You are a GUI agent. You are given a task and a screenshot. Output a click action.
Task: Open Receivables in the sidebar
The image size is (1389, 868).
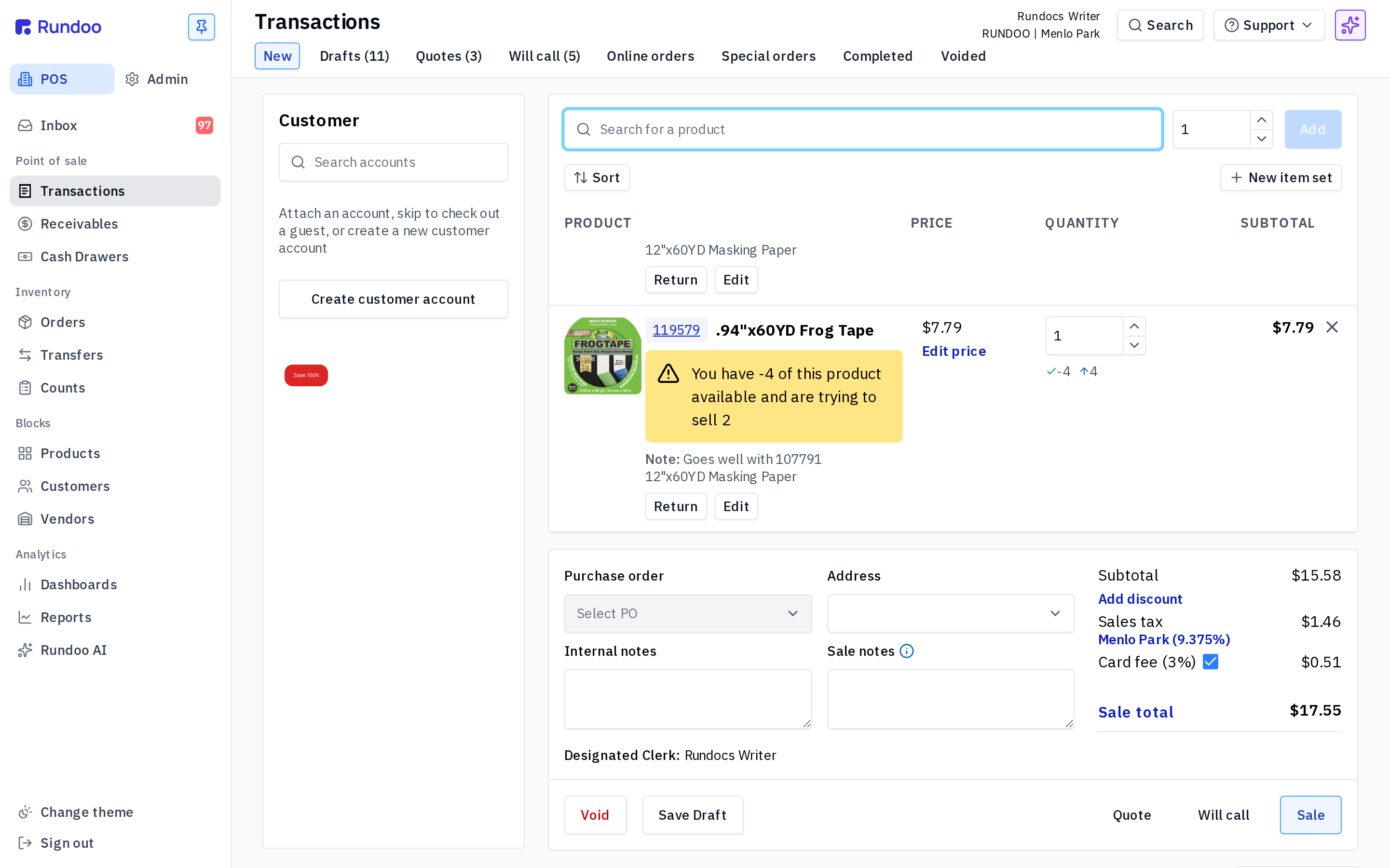(x=115, y=224)
